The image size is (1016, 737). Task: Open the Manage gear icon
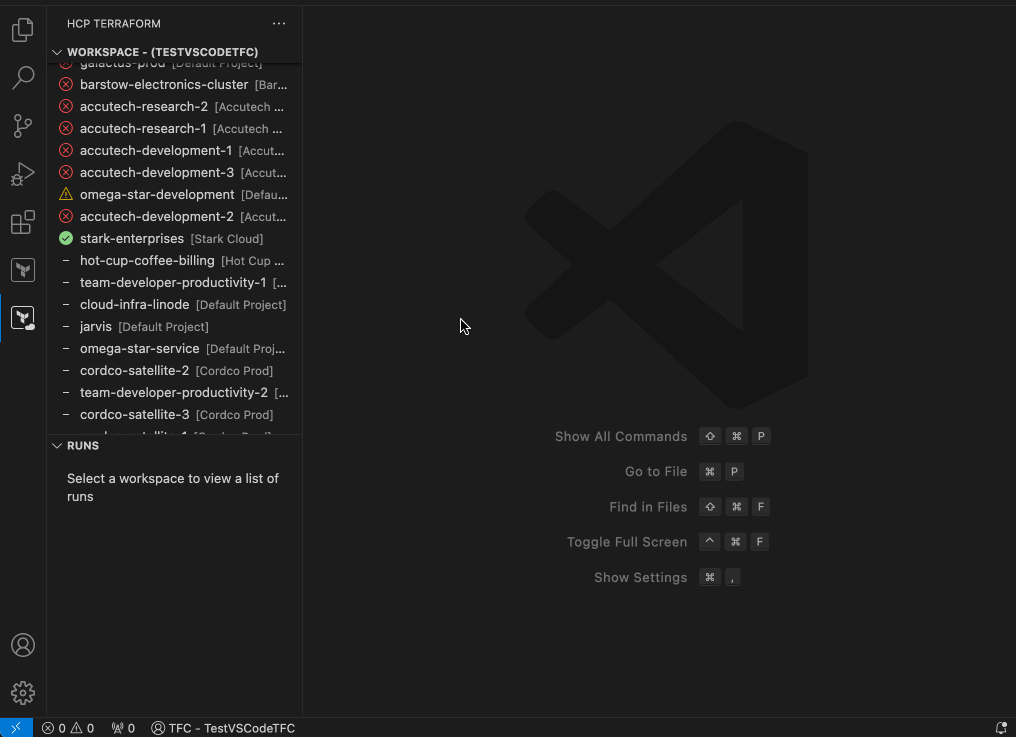tap(23, 693)
